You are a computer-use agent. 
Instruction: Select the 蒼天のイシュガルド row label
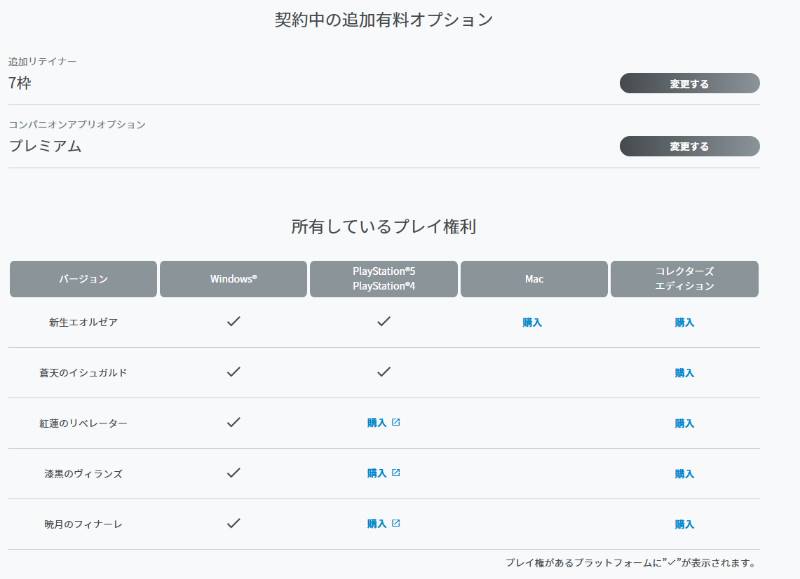83,373
